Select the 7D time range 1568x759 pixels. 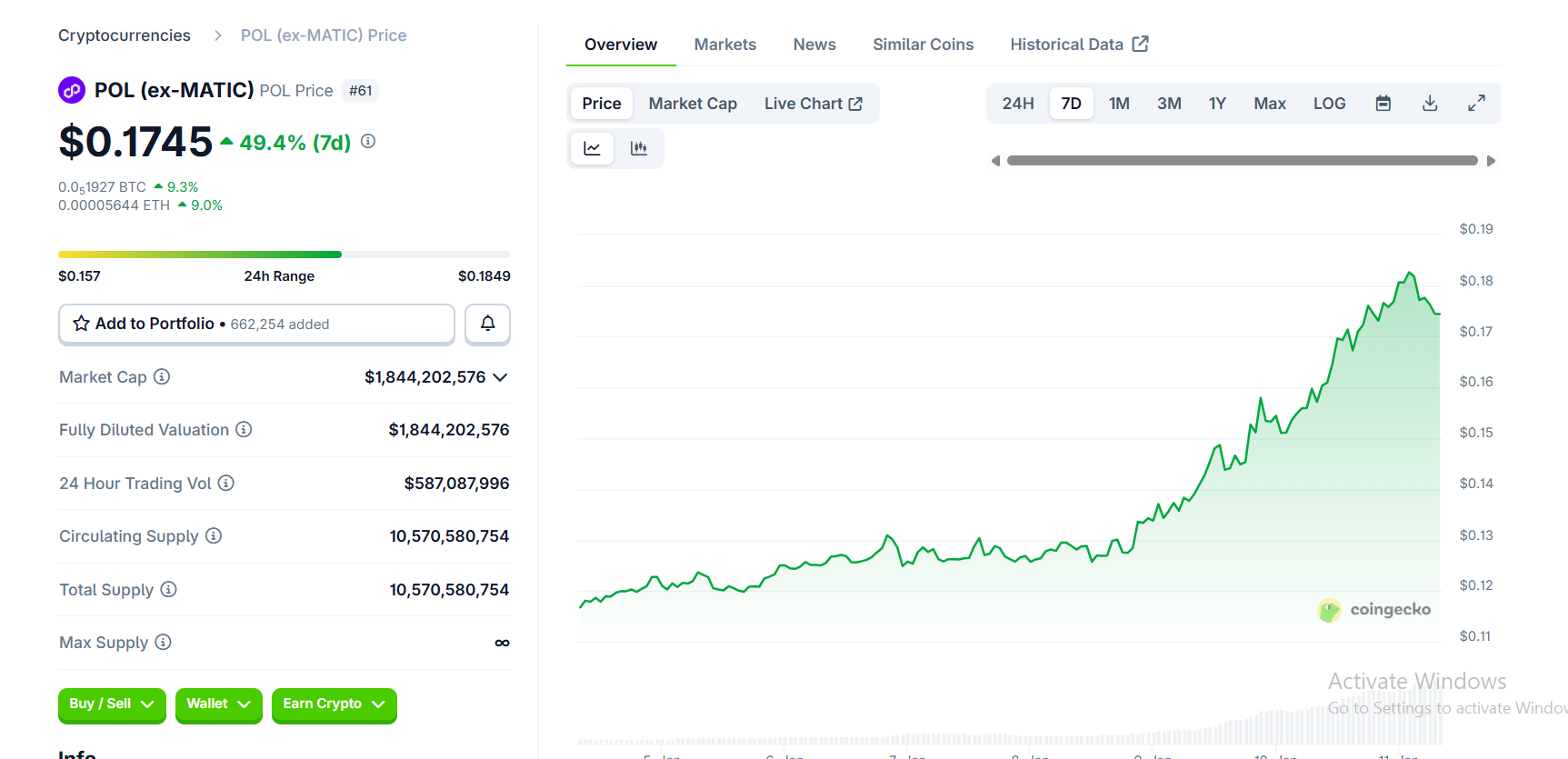tap(1072, 104)
